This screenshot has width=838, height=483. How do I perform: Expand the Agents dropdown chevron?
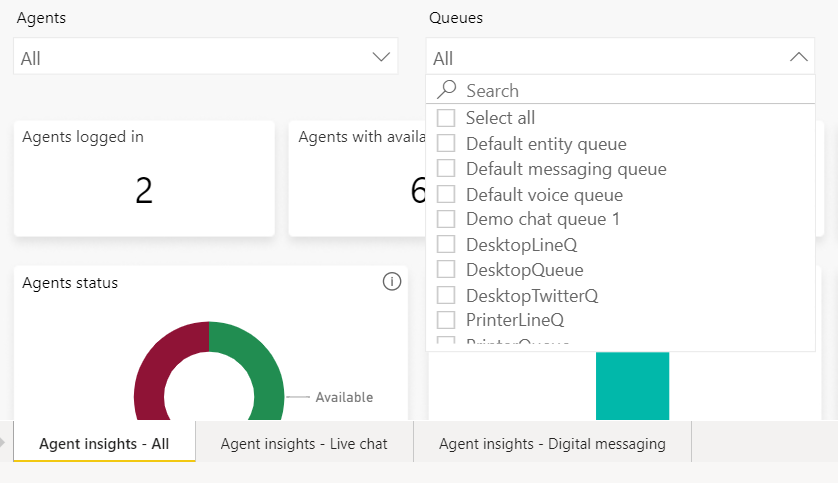[381, 57]
